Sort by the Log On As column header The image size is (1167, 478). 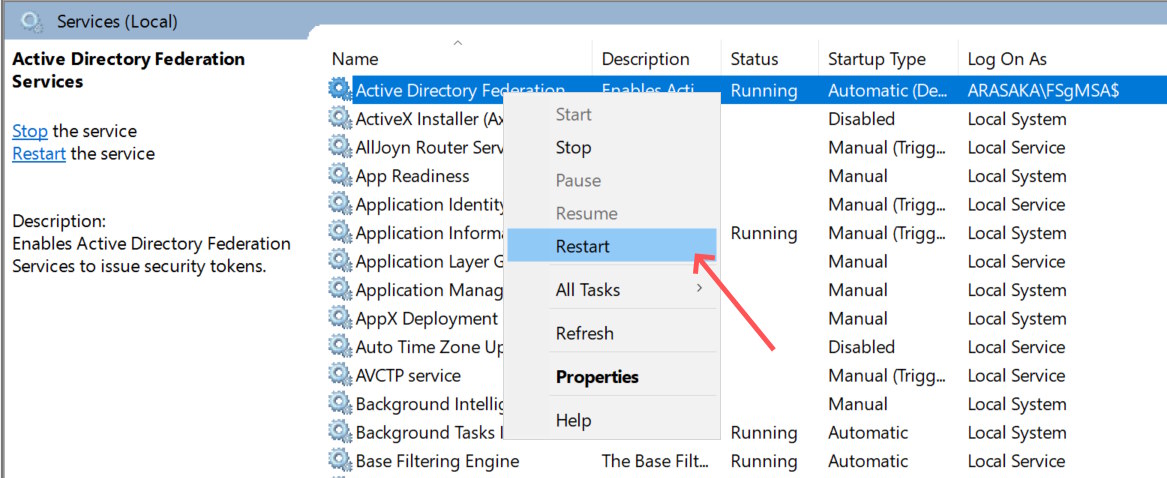[x=1006, y=59]
